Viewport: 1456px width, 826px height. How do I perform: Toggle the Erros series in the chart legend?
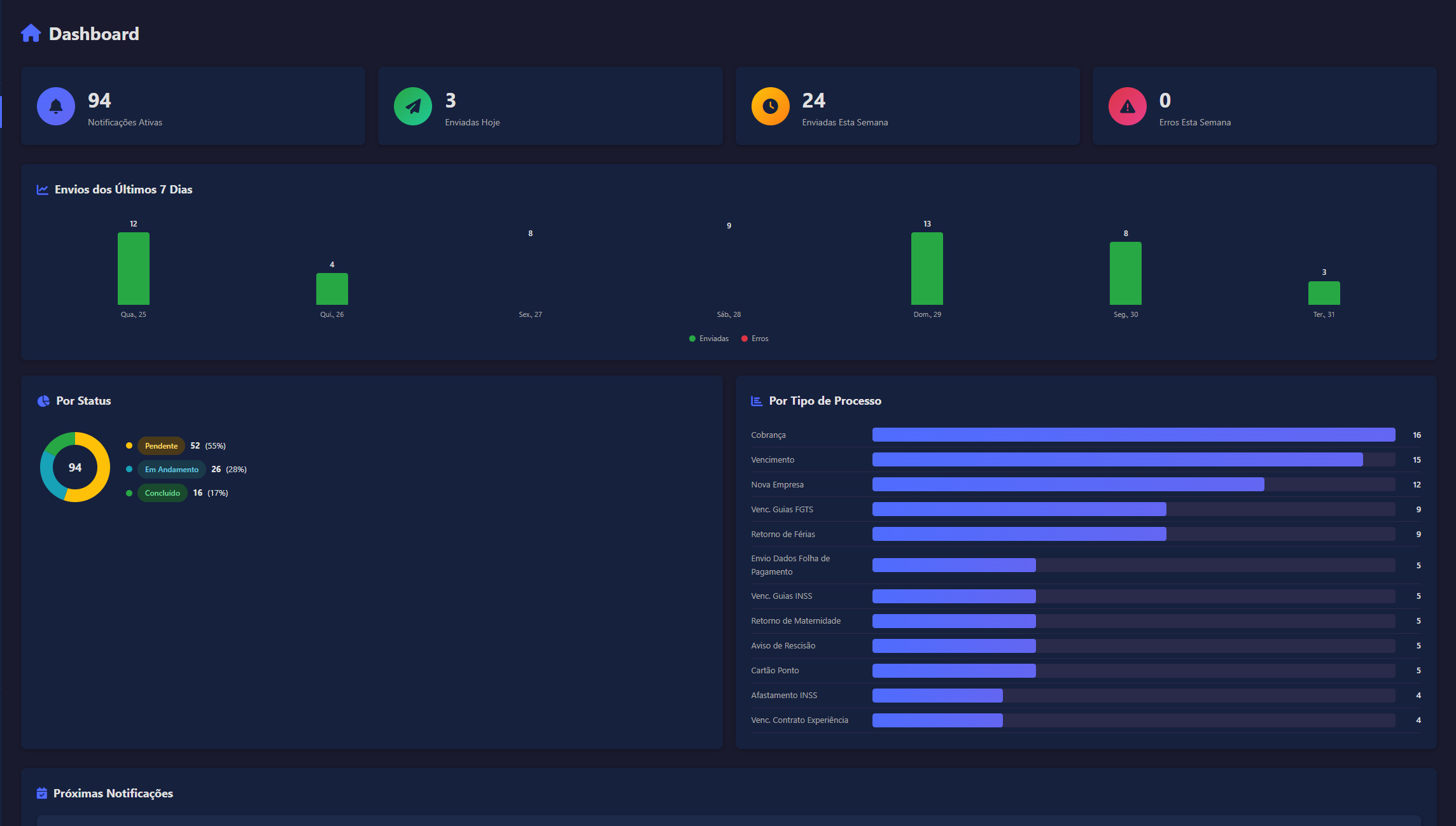coord(756,338)
